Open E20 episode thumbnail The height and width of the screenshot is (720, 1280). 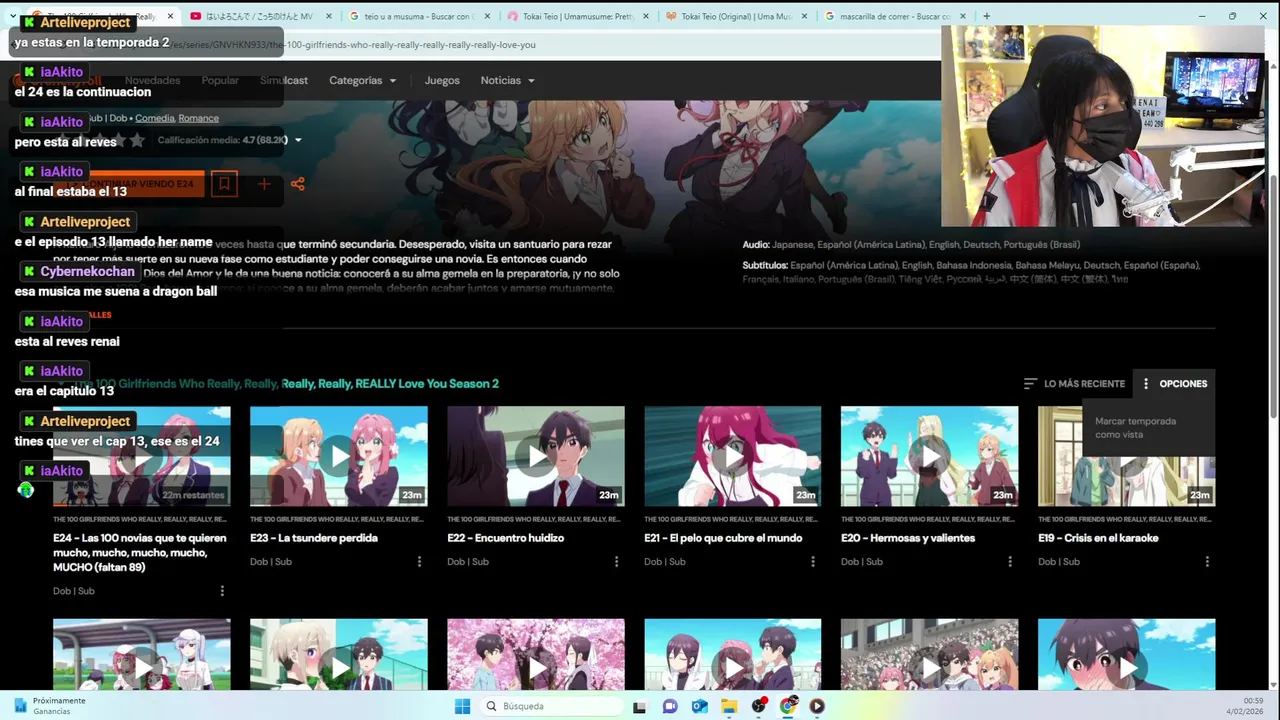pyautogui.click(x=930, y=456)
